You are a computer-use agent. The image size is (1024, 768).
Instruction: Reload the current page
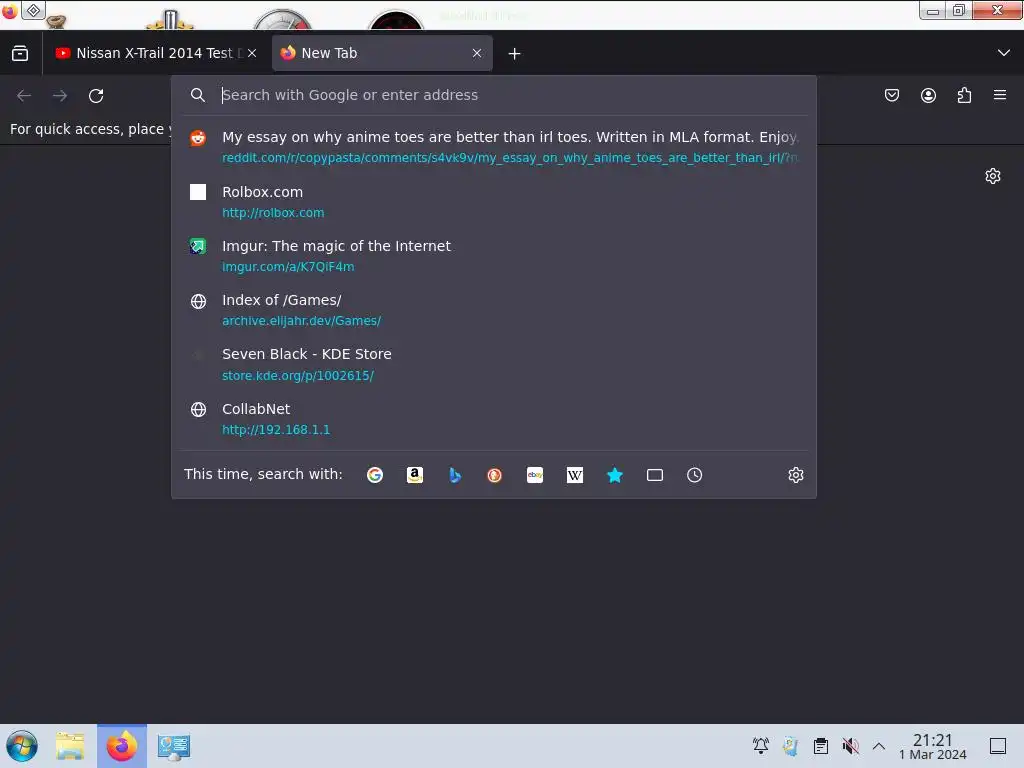click(96, 95)
